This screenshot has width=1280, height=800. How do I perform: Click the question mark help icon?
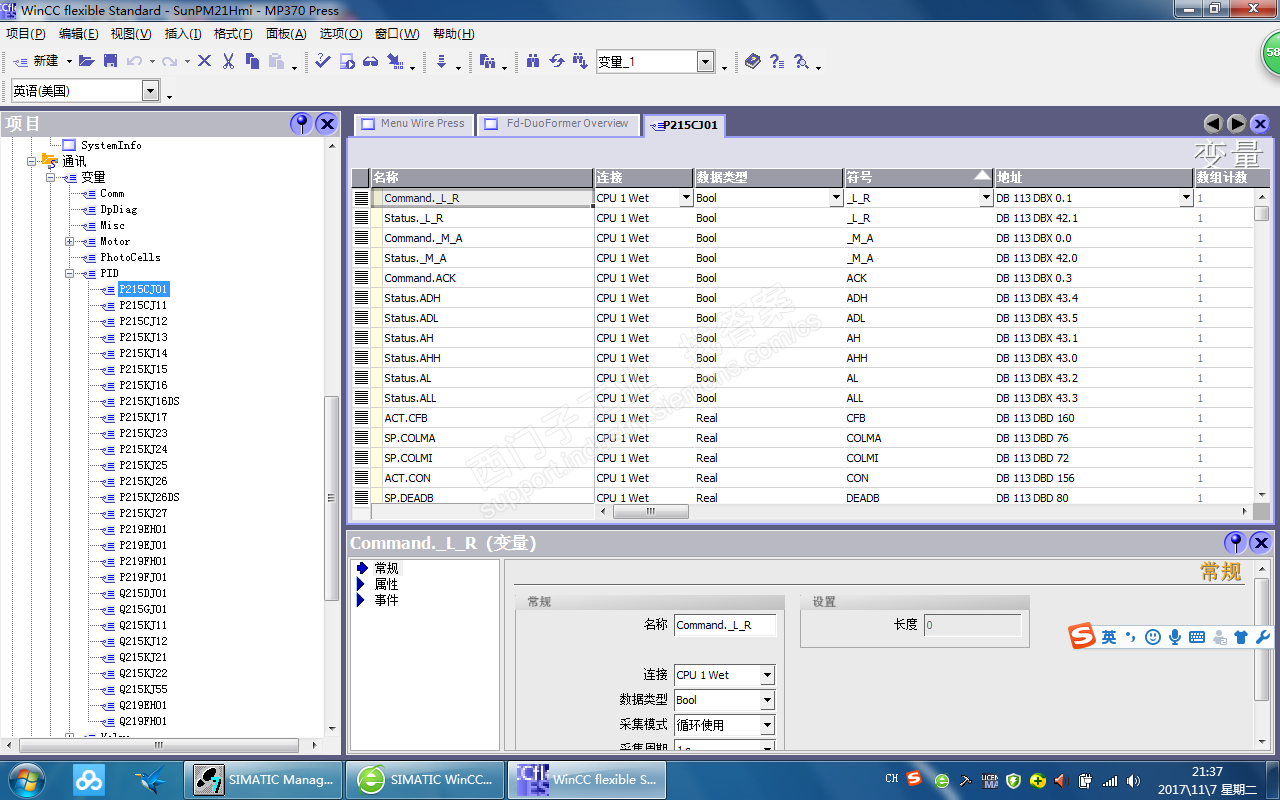pos(777,61)
